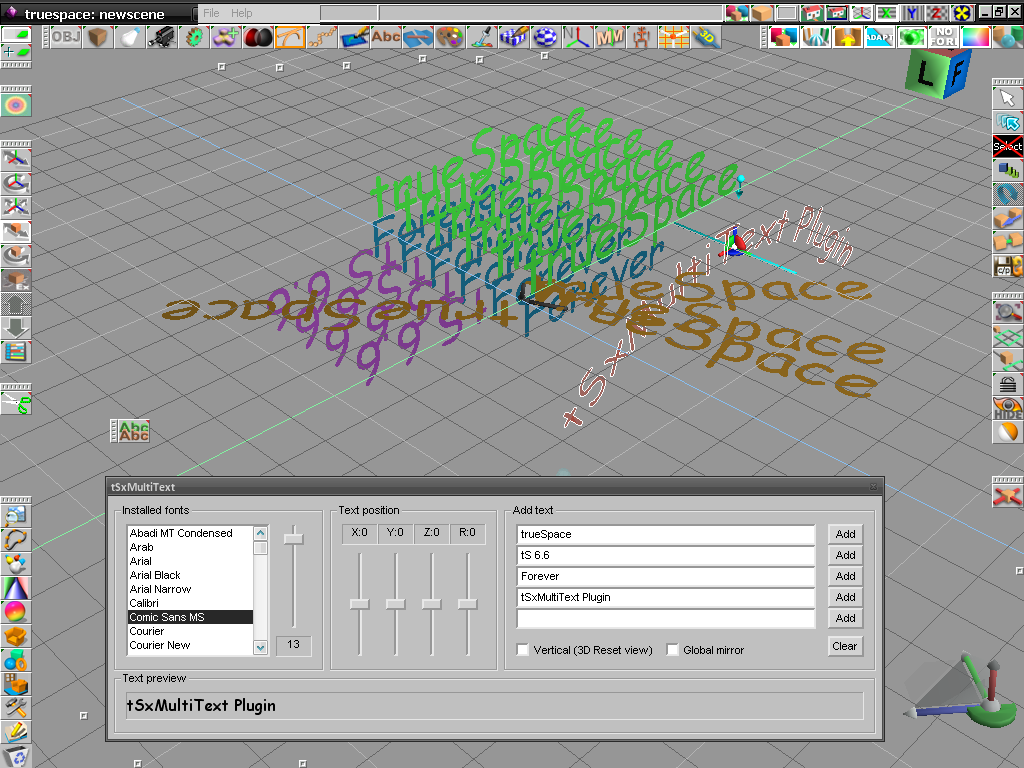1024x768 pixels.
Task: Close the tSxMultiText panel
Action: tap(874, 487)
